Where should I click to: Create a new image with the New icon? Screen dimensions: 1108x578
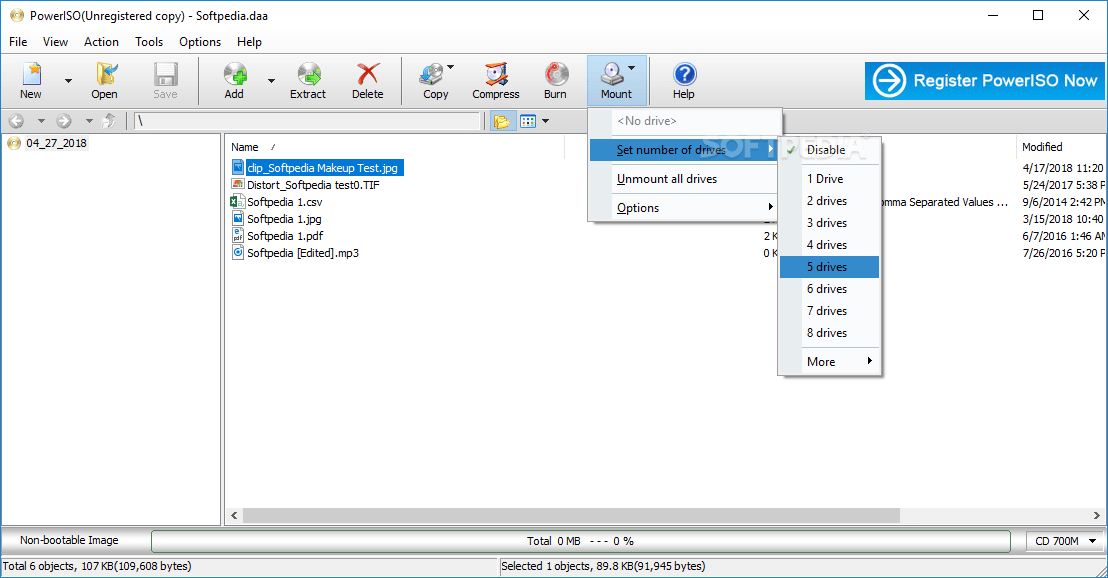pos(30,80)
